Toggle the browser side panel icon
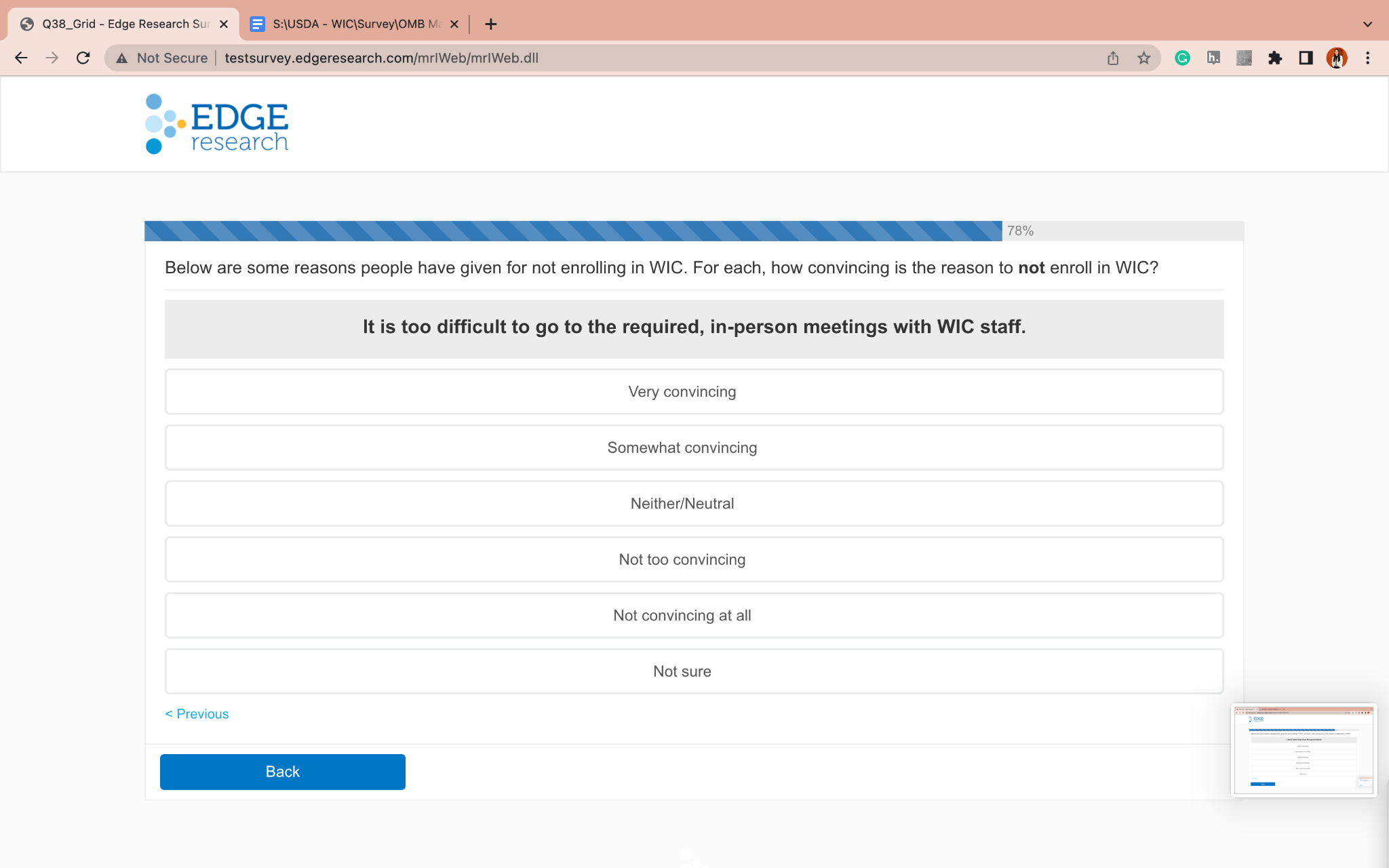1389x868 pixels. tap(1306, 58)
